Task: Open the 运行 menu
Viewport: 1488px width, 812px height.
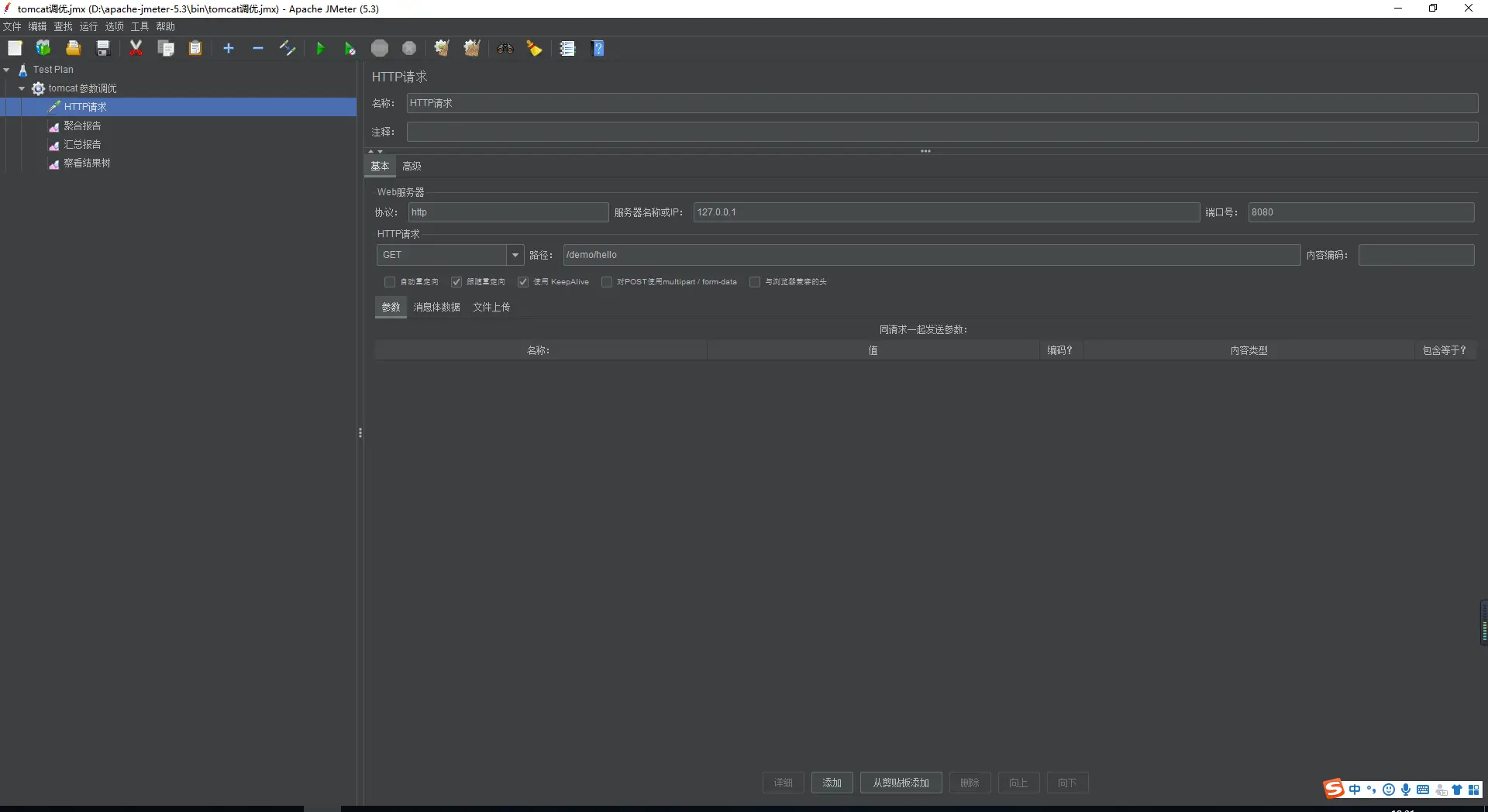Action: pos(89,26)
